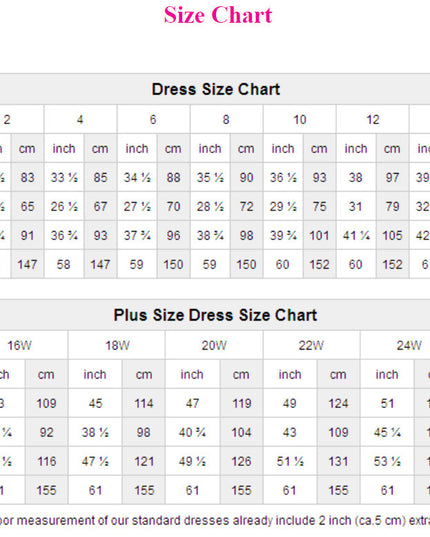Select the '34 ½' inch cell

click(x=137, y=177)
